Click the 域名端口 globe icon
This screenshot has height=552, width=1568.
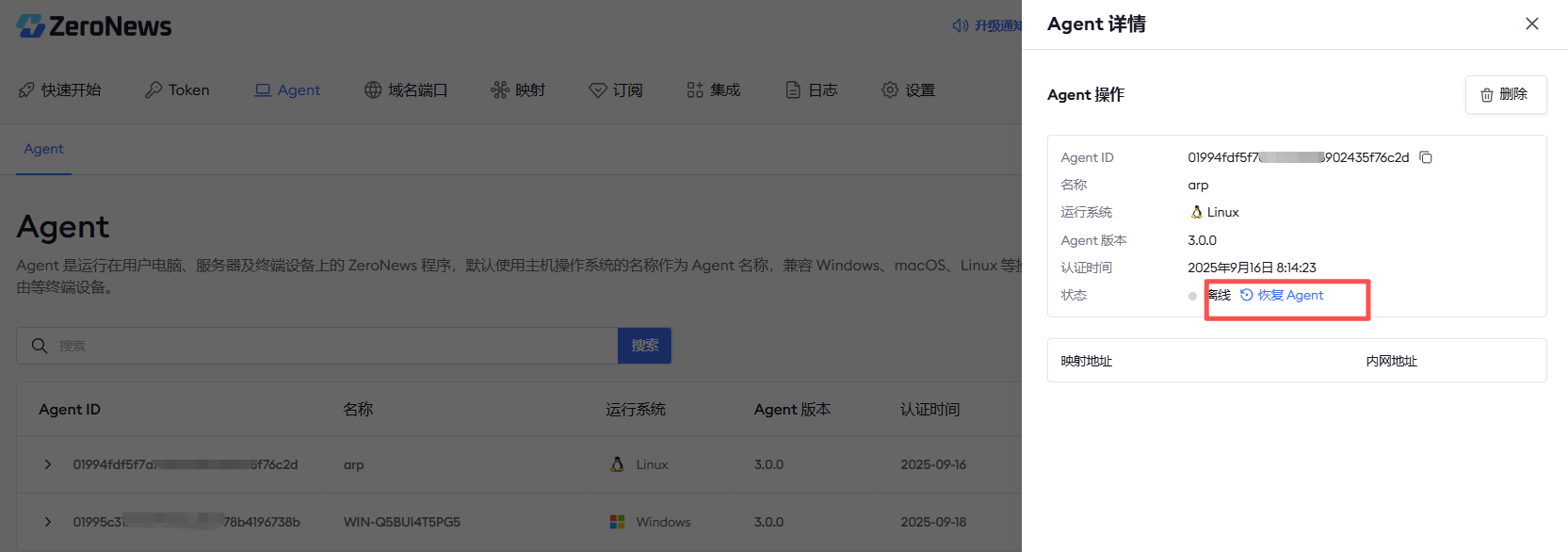pyautogui.click(x=373, y=90)
